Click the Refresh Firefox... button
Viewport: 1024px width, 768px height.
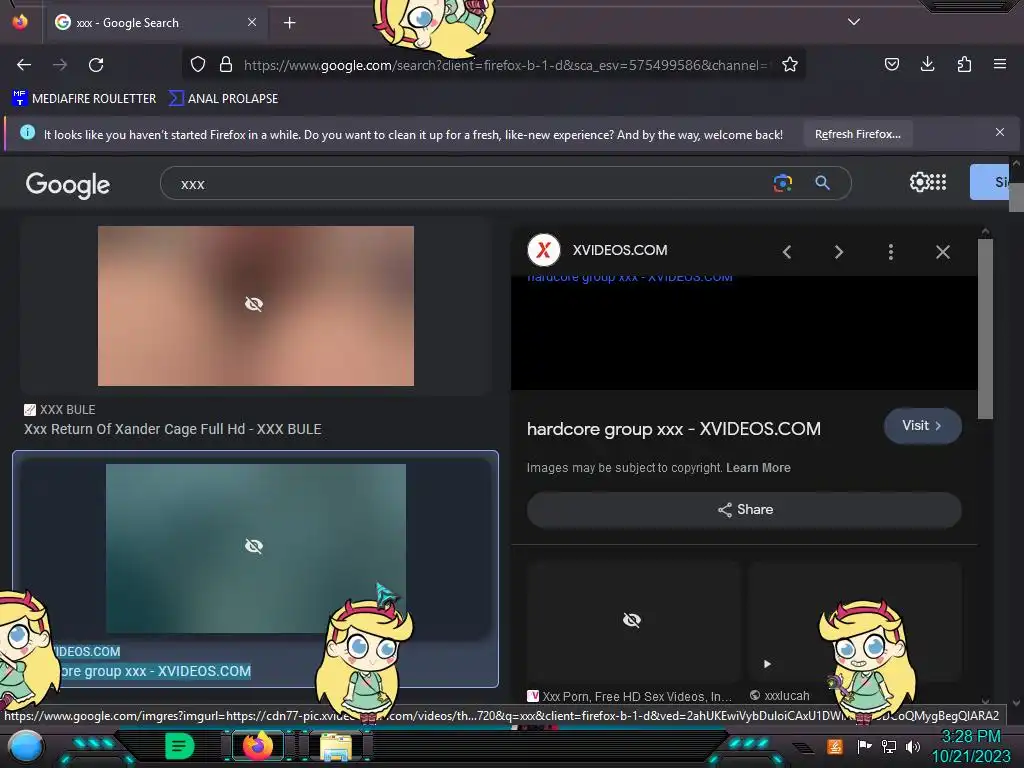pos(857,134)
